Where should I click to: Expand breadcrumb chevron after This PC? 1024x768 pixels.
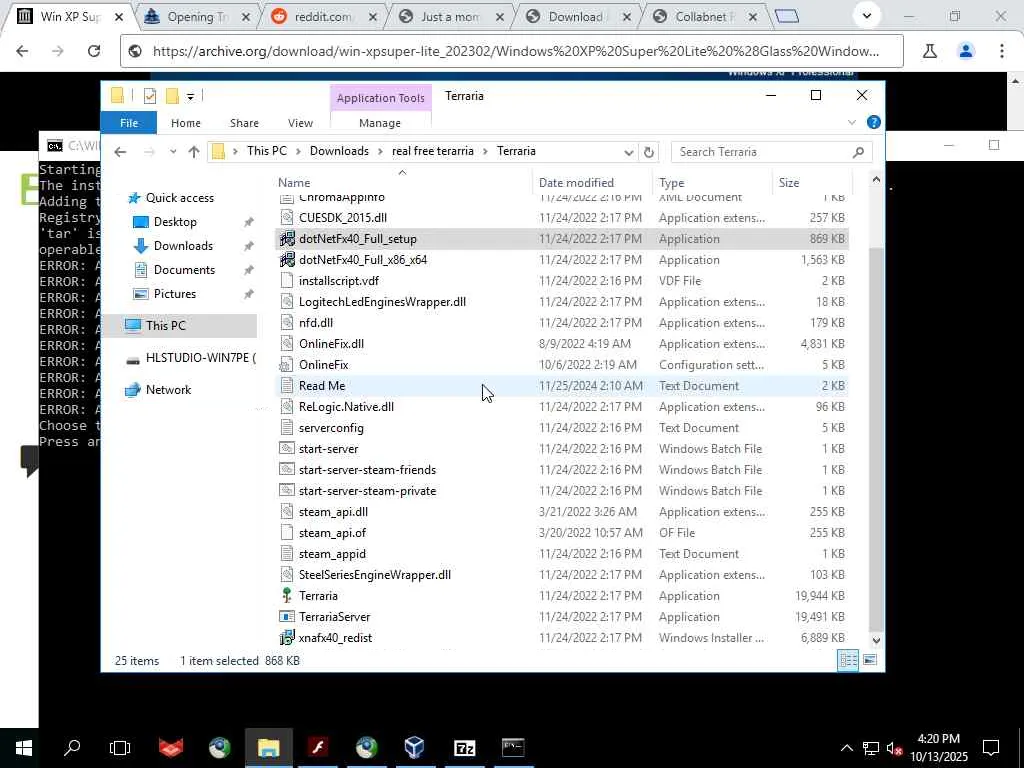point(298,152)
